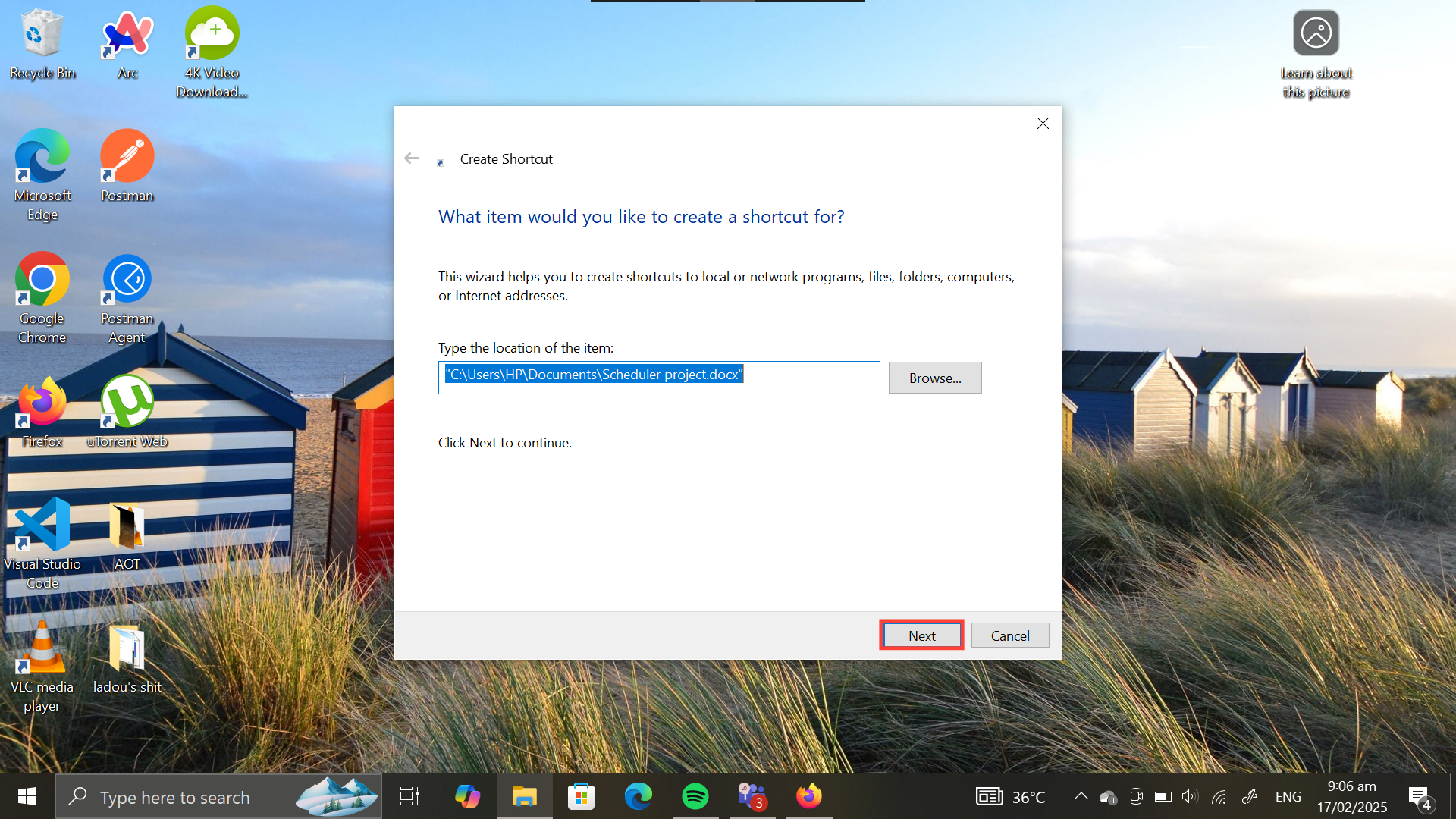Image resolution: width=1456 pixels, height=819 pixels.
Task: Select the Visual Studio Code shortcut
Action: [x=42, y=541]
